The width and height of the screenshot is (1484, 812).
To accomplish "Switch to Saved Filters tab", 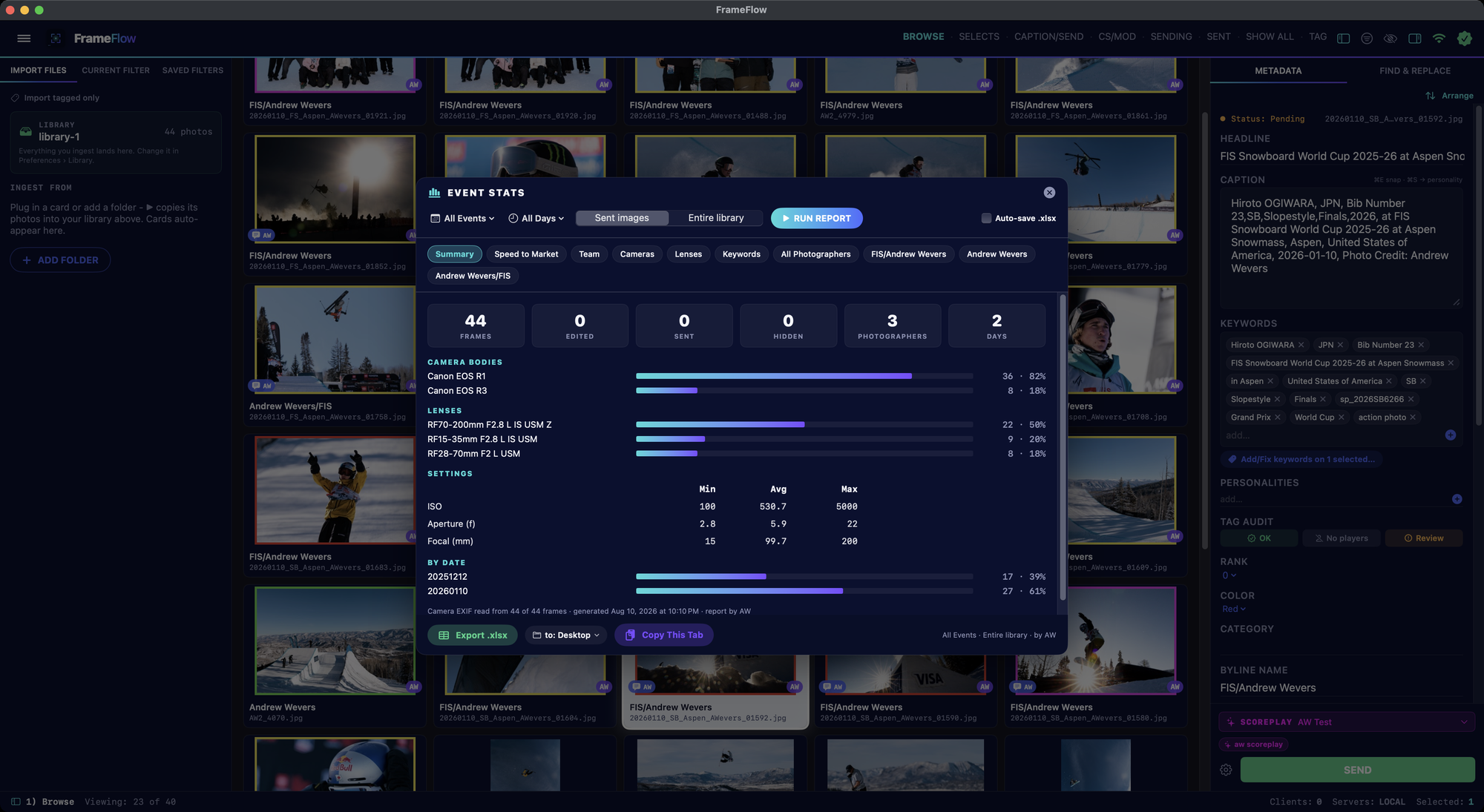I will click(192, 70).
